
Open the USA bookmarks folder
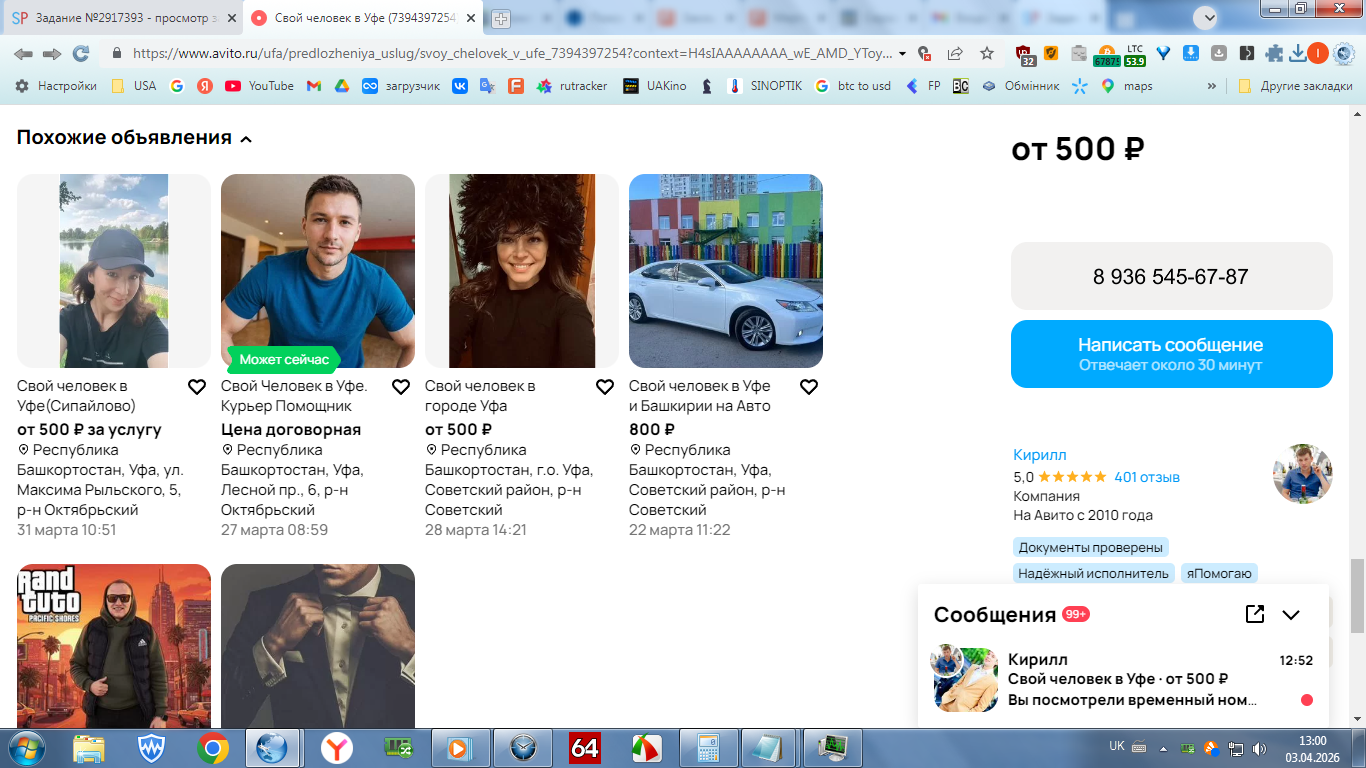(x=133, y=86)
